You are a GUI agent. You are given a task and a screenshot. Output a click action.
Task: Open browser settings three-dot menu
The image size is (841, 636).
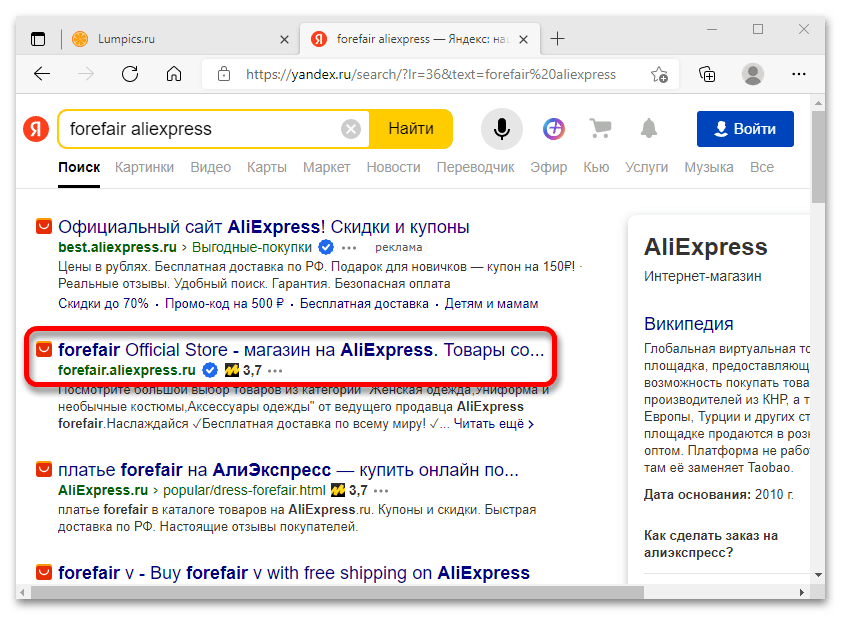tap(799, 74)
